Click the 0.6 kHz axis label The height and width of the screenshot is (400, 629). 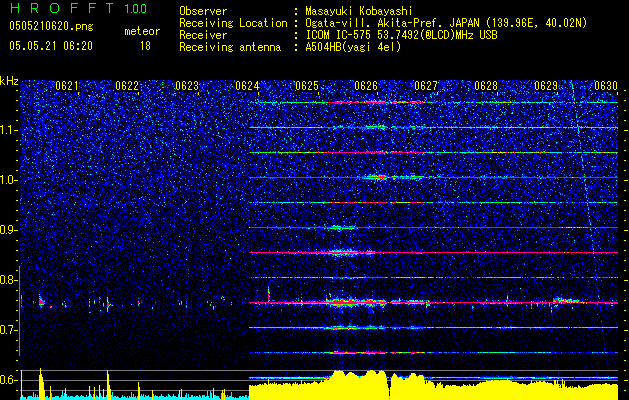pos(8,380)
